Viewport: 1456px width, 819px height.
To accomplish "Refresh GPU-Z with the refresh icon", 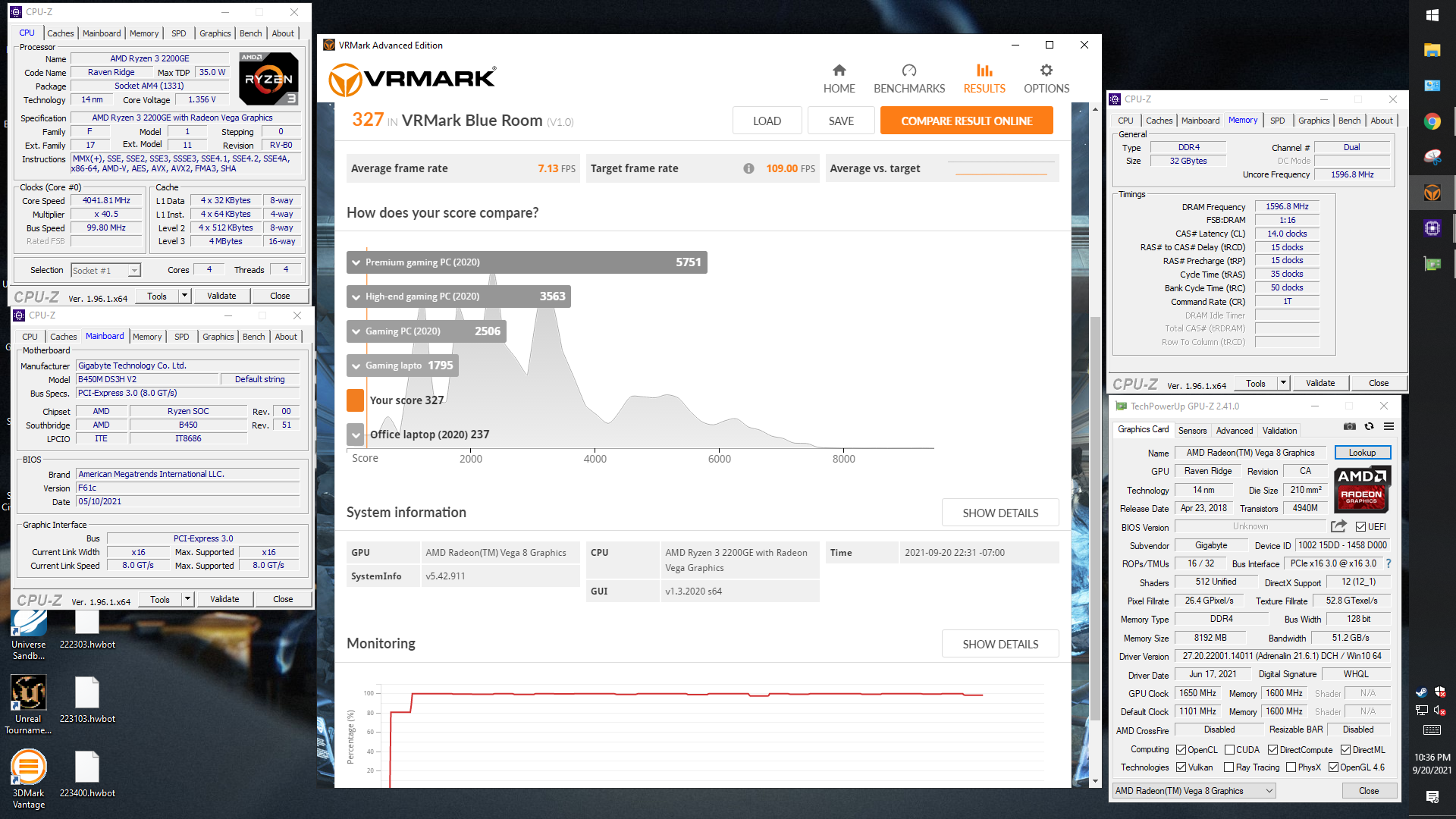I will point(1369,426).
